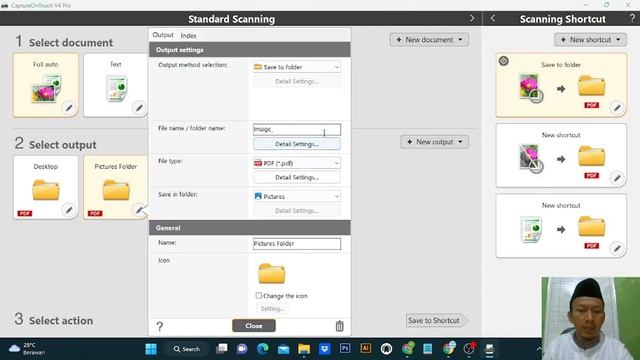Viewport: 640px width, 360px height.
Task: Click the gear icon on Save to folder shortcut
Action: [x=504, y=61]
